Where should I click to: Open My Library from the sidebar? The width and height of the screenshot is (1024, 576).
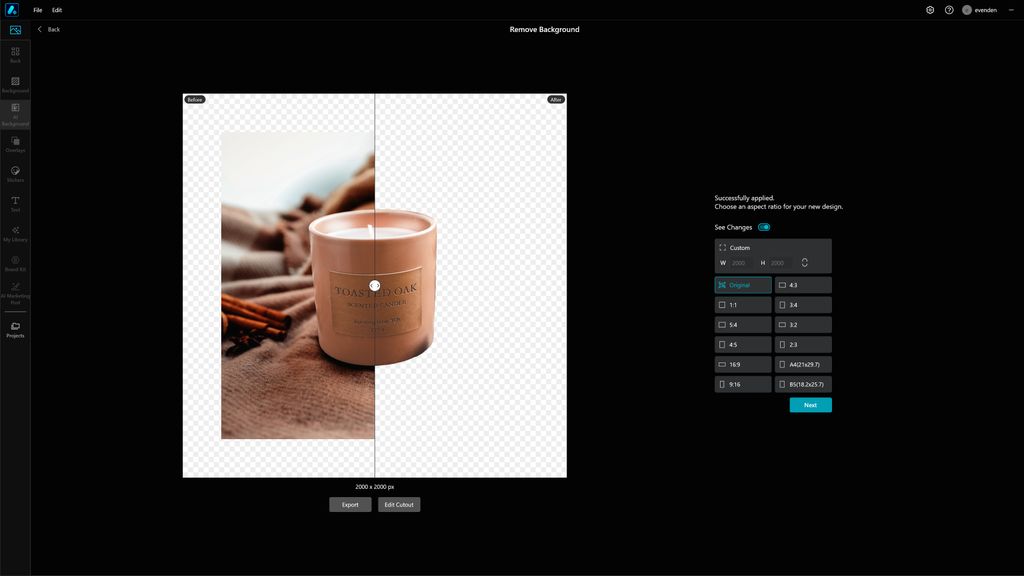click(15, 234)
